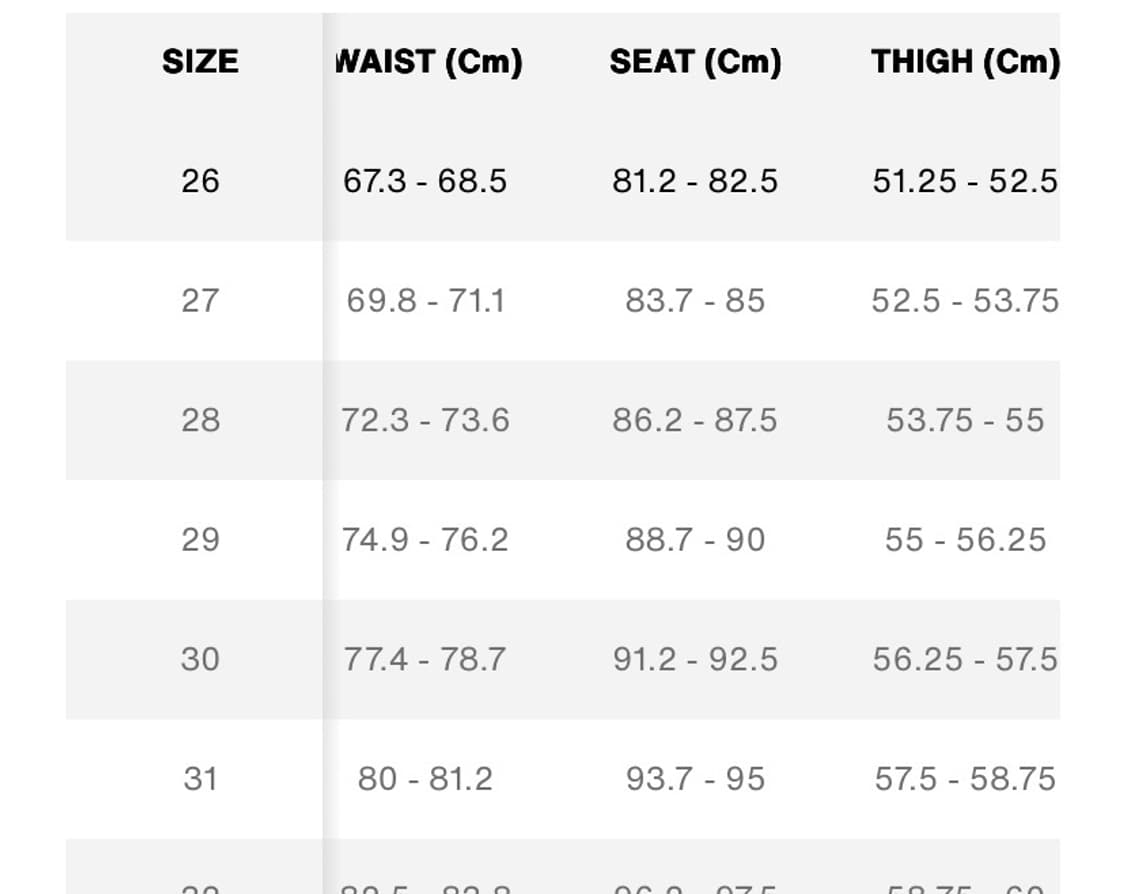Select size 26 row label
1125x894 pixels.
[200, 181]
